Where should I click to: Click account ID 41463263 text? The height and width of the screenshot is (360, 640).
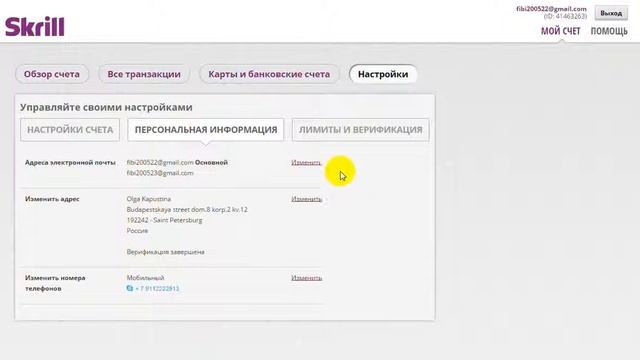[x=565, y=16]
